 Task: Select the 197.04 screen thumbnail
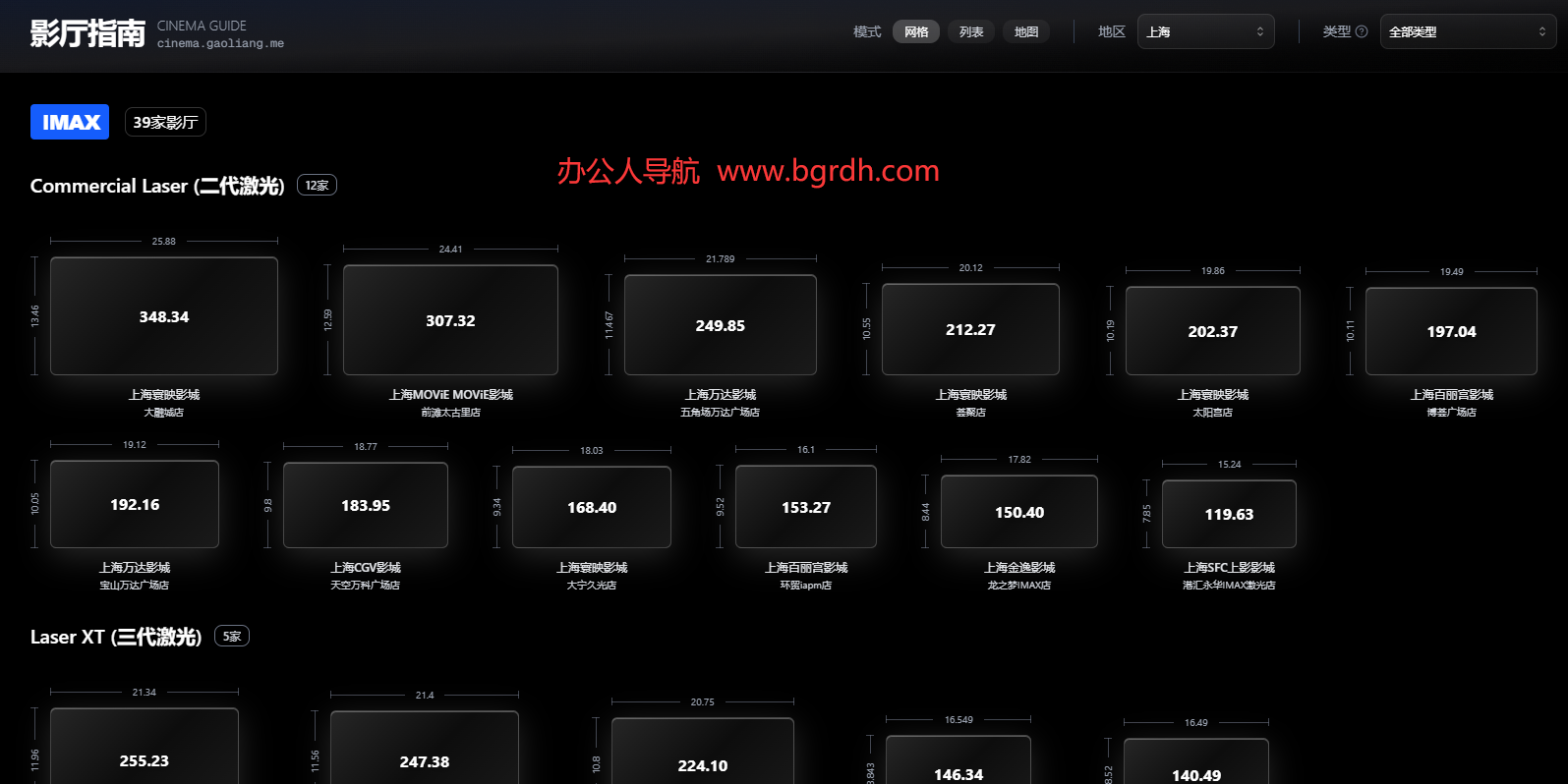click(1451, 331)
